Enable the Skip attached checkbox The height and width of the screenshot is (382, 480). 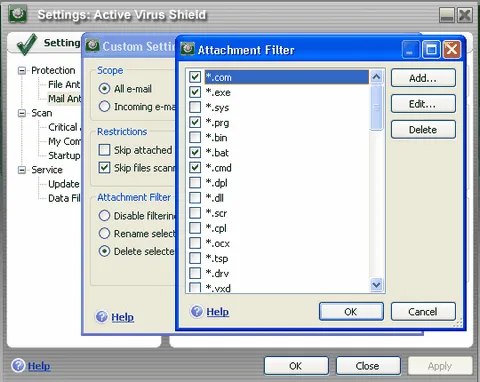(104, 150)
